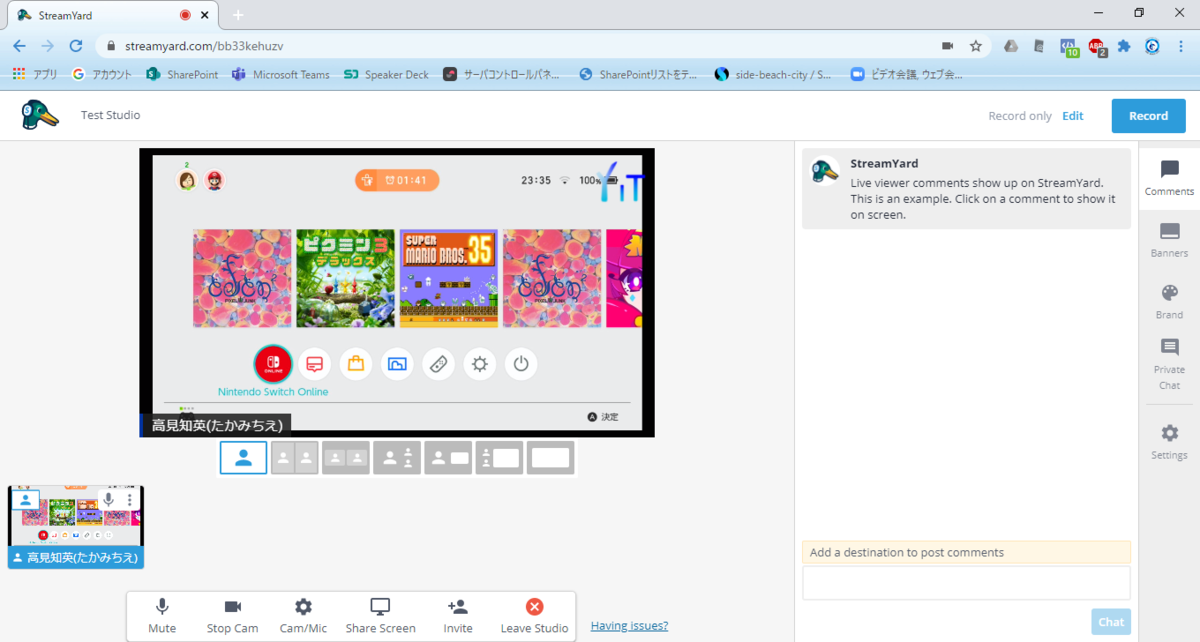Mute the microphone in the bottom toolbar
Image resolution: width=1200 pixels, height=642 pixels.
[x=162, y=615]
